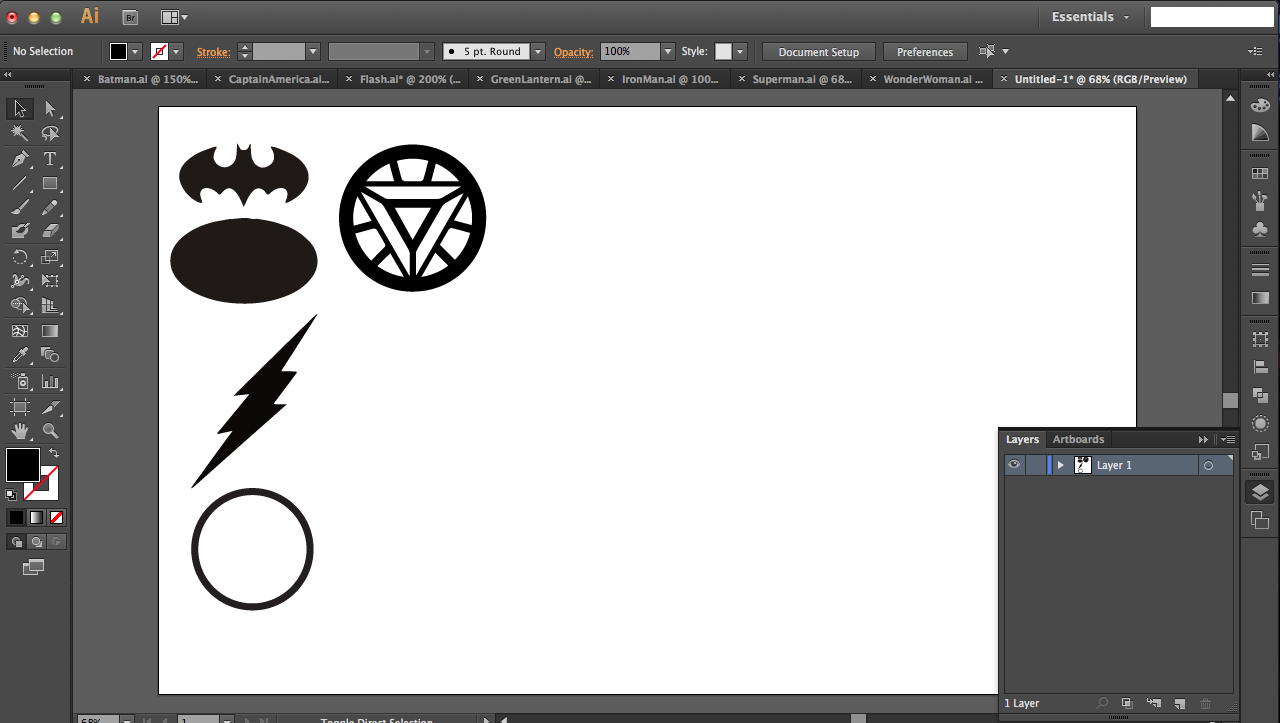Image resolution: width=1280 pixels, height=723 pixels.
Task: Select the Line Segment tool
Action: click(x=20, y=184)
